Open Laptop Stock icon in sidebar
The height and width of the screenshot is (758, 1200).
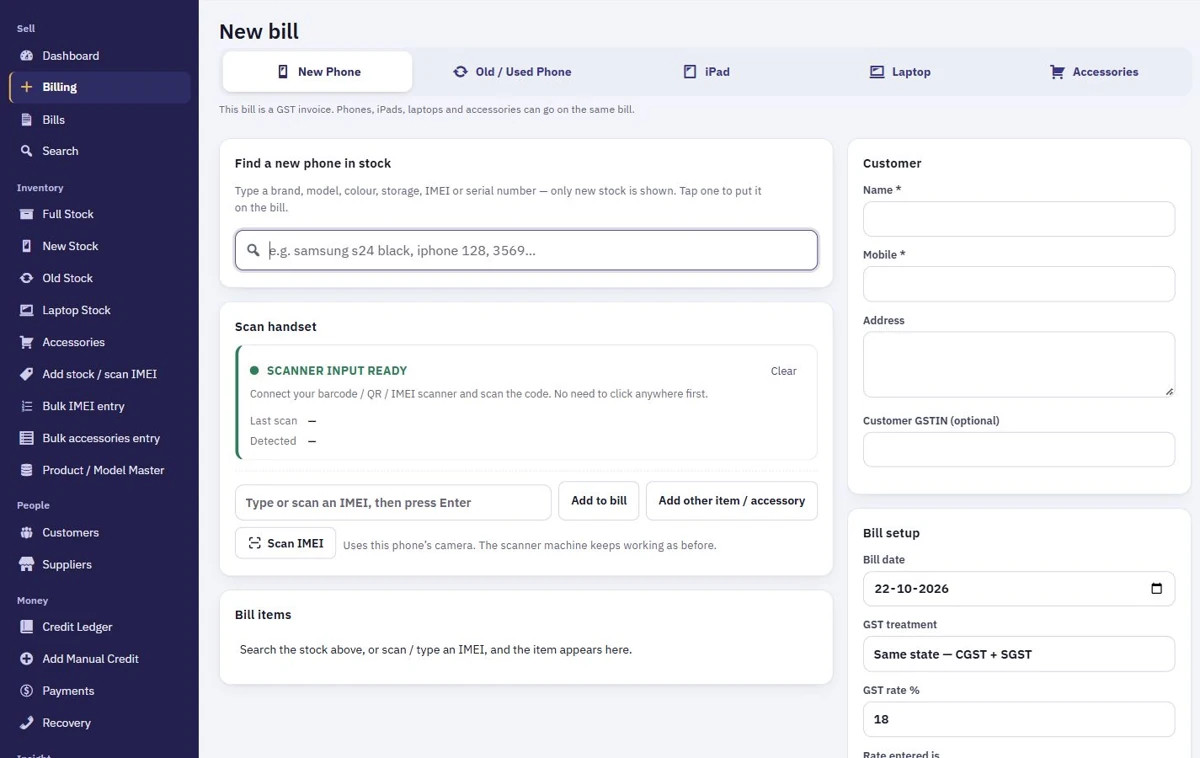[x=26, y=310]
